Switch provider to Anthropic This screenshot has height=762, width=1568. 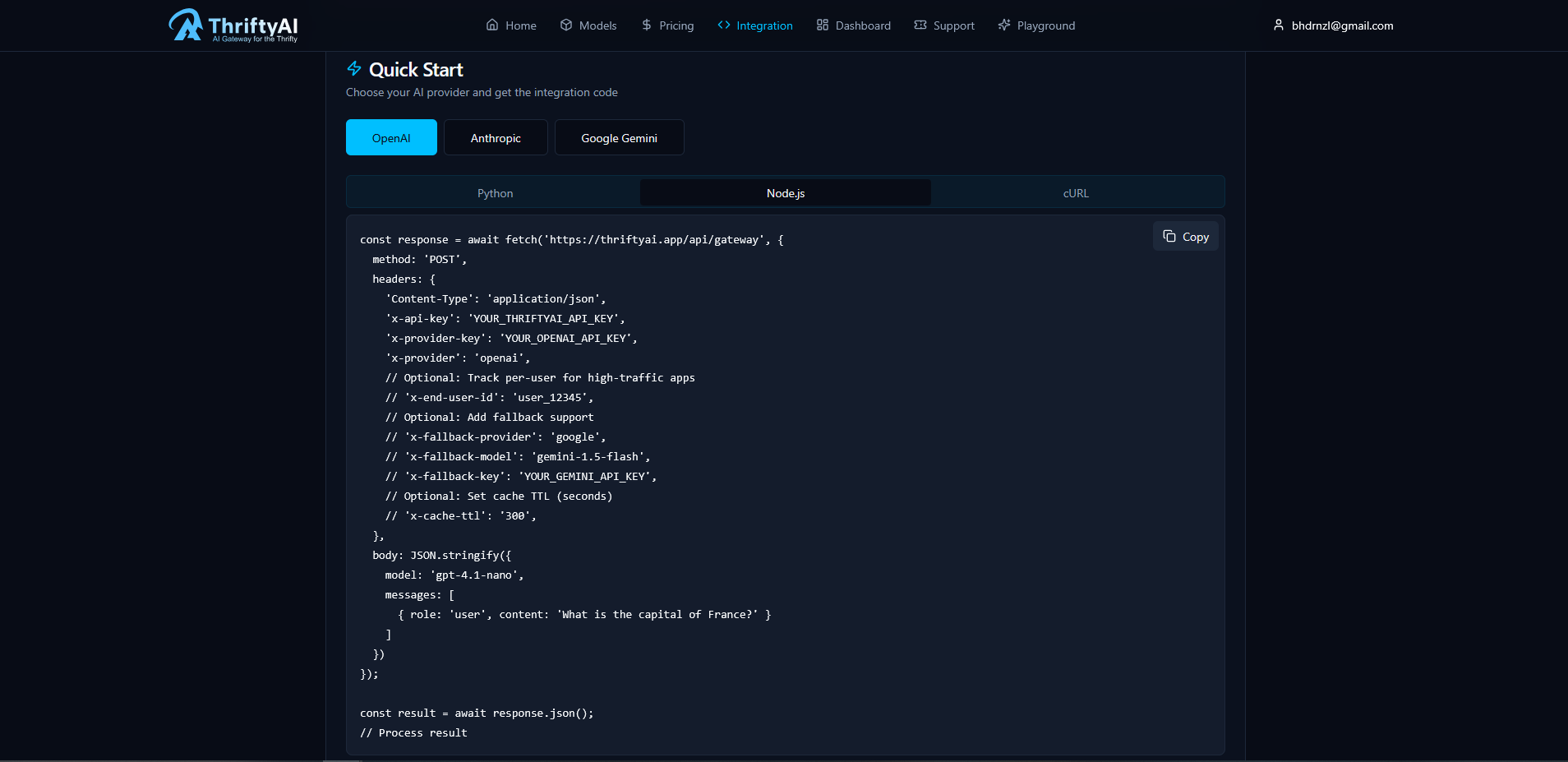(x=496, y=137)
